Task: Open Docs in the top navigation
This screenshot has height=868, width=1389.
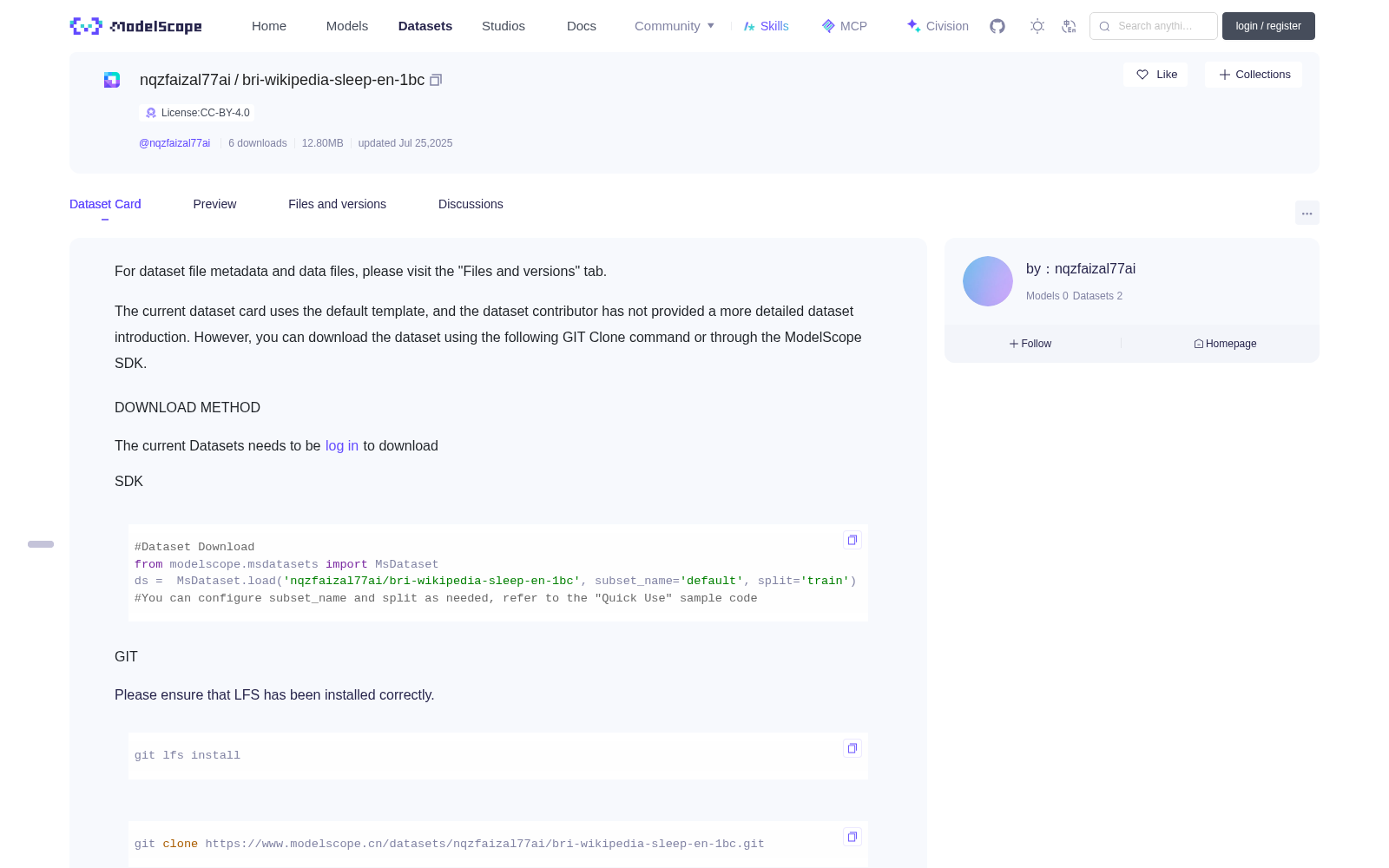Action: (582, 26)
